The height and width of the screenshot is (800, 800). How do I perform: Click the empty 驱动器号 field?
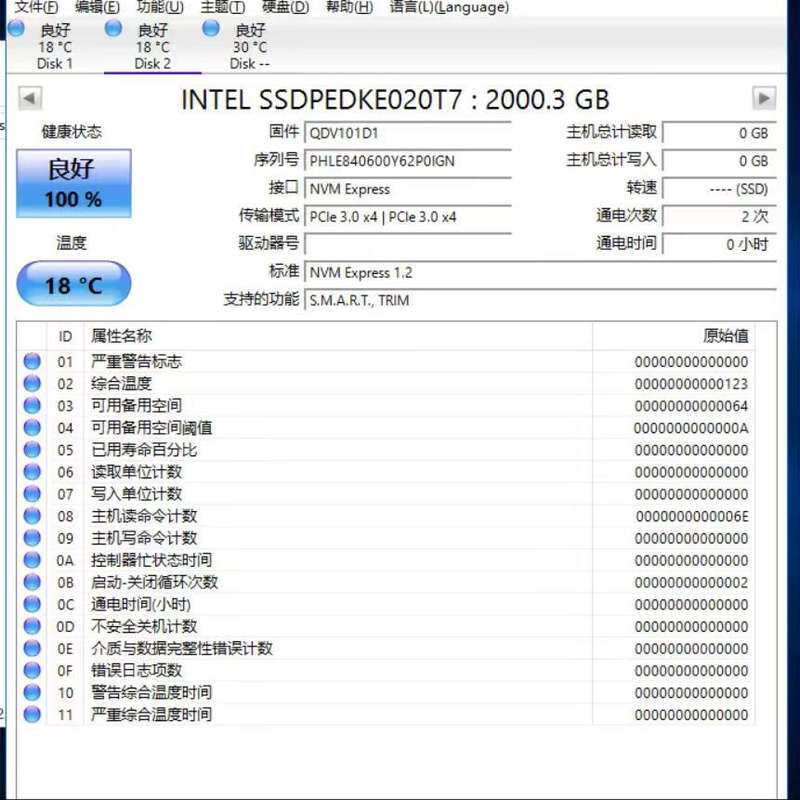(408, 244)
